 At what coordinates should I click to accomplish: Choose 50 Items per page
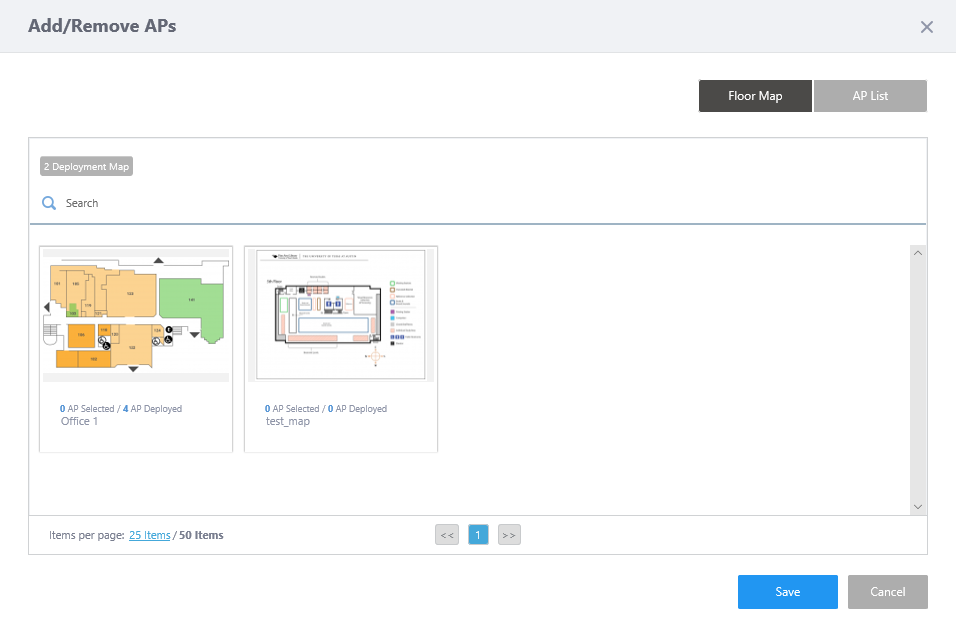pos(201,535)
